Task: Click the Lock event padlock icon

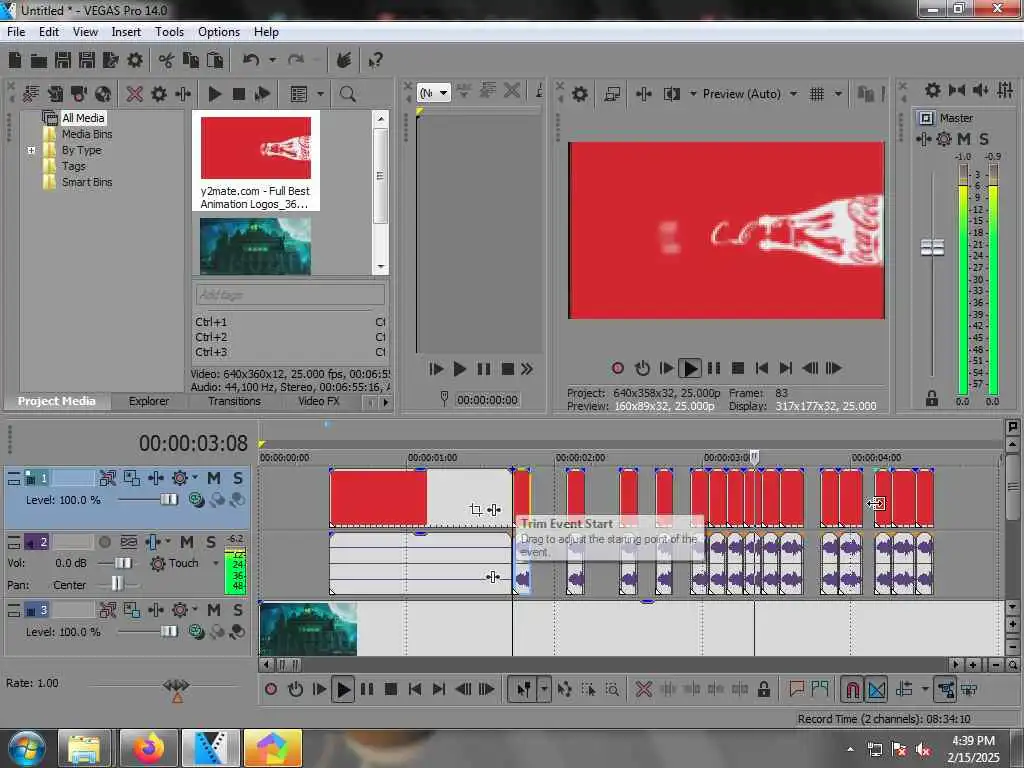Action: (763, 689)
